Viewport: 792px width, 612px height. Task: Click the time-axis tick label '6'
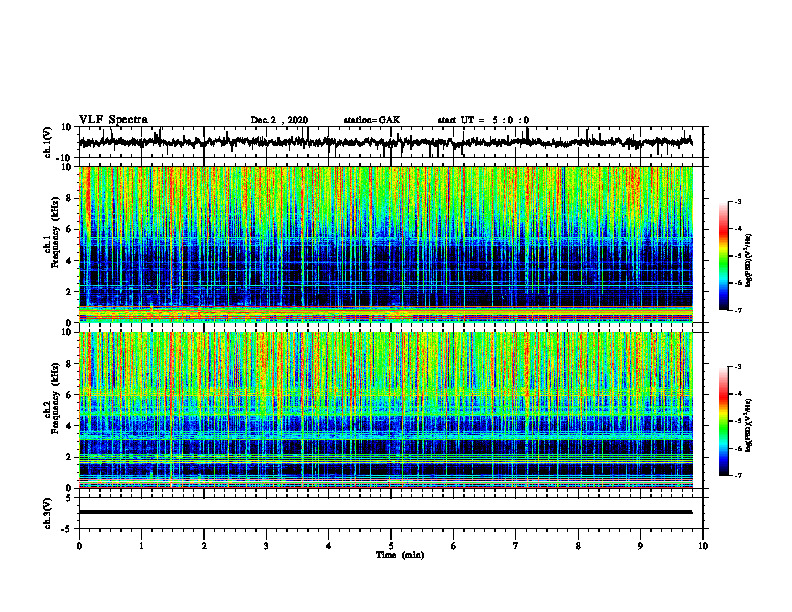[x=454, y=546]
